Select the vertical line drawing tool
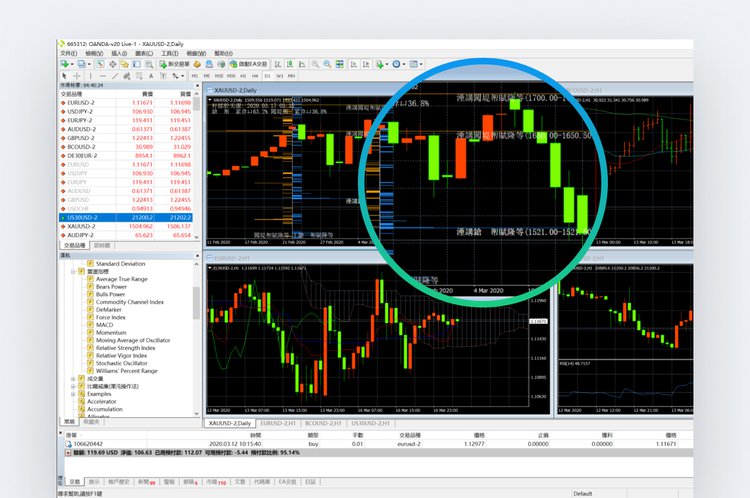Image resolution: width=750 pixels, height=498 pixels. click(91, 75)
